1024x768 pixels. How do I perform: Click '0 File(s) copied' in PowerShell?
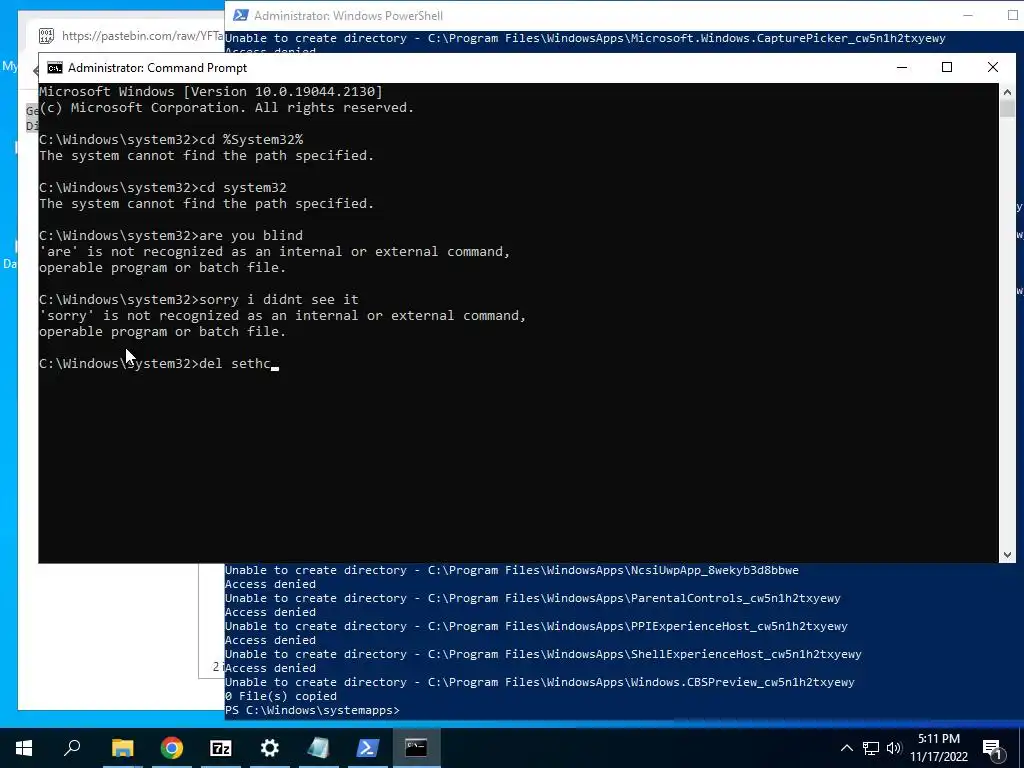281,696
